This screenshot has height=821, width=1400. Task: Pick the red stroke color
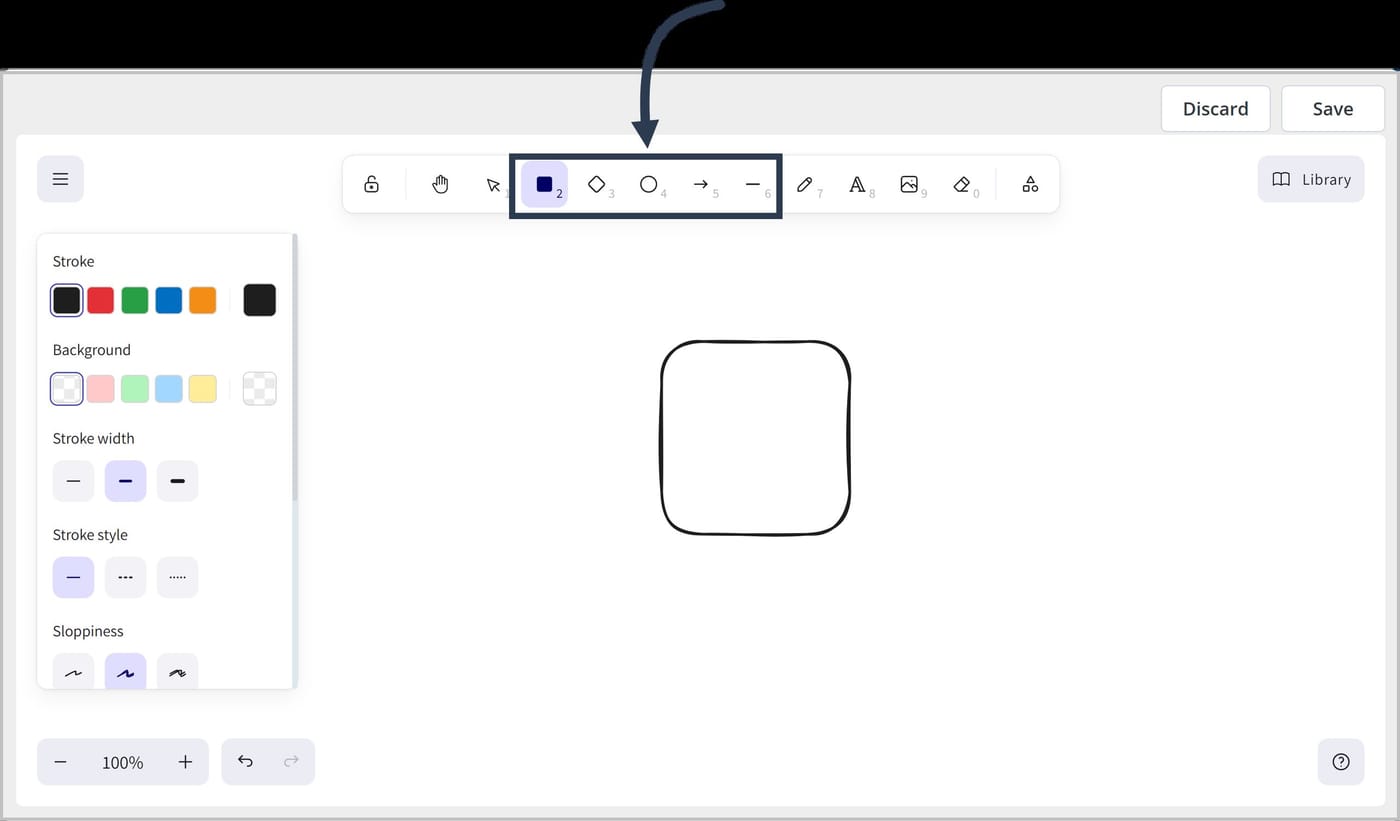pyautogui.click(x=101, y=300)
